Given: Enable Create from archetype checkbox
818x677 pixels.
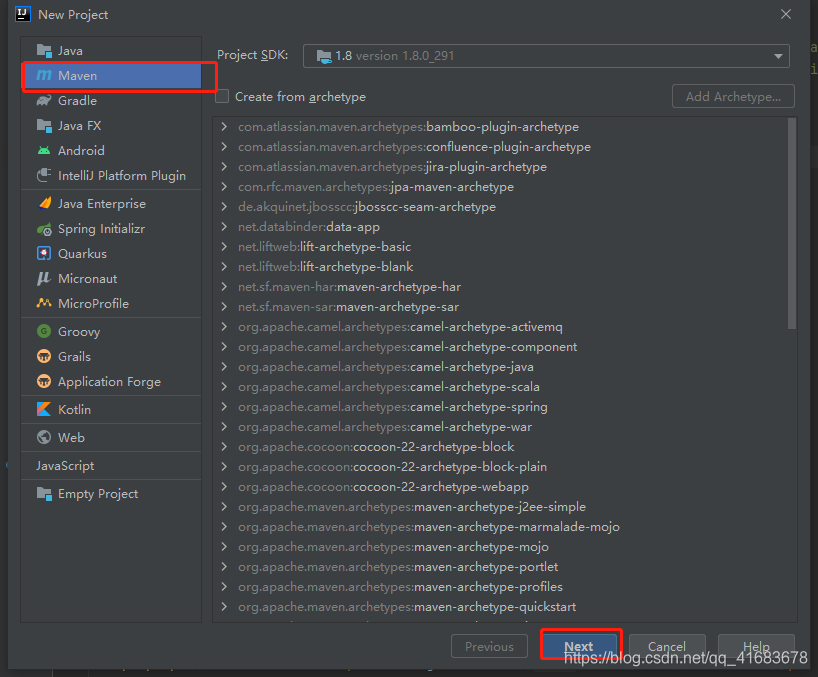Looking at the screenshot, I should click(x=222, y=96).
